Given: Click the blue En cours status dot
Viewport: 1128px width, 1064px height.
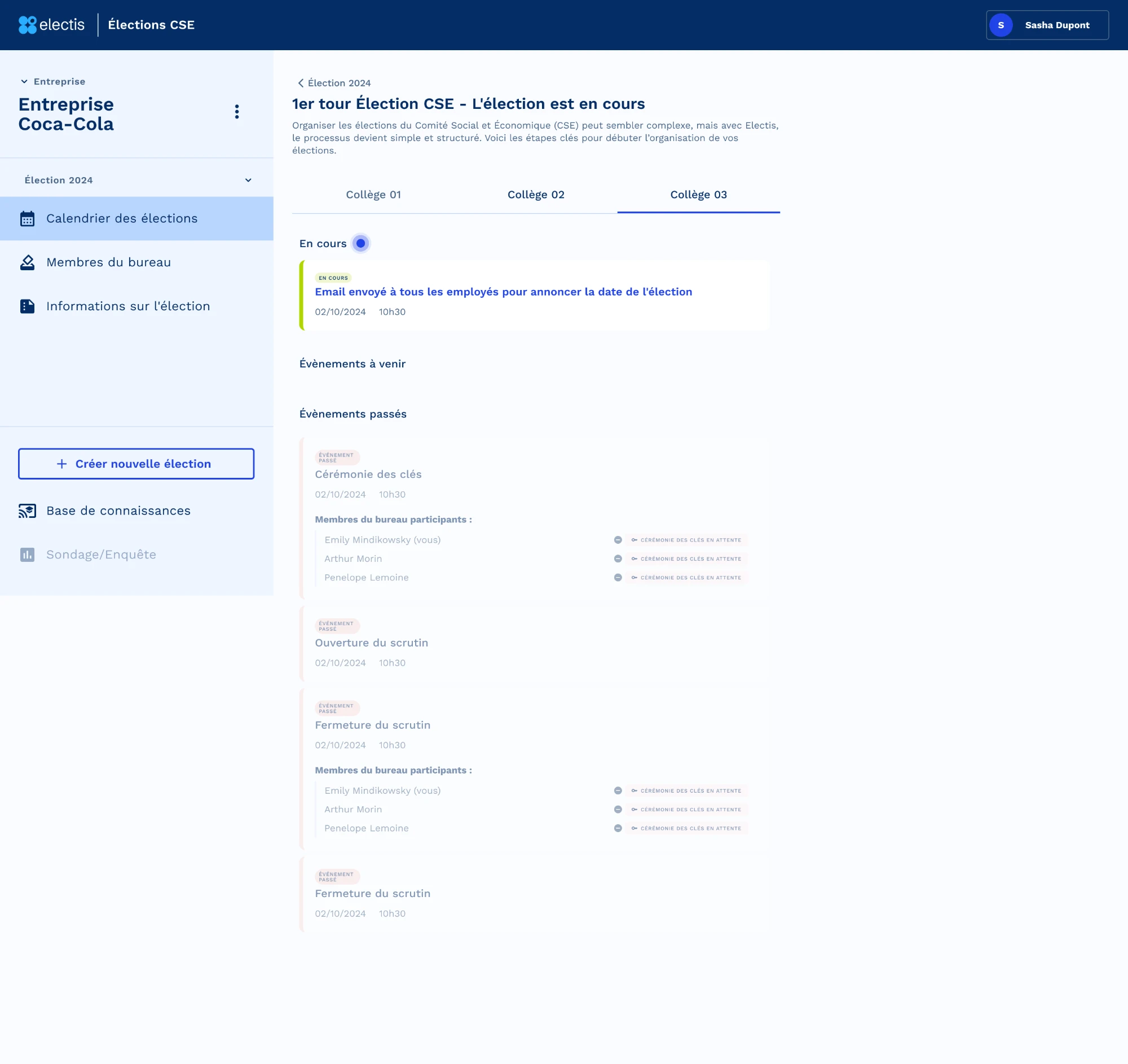Looking at the screenshot, I should (x=360, y=244).
